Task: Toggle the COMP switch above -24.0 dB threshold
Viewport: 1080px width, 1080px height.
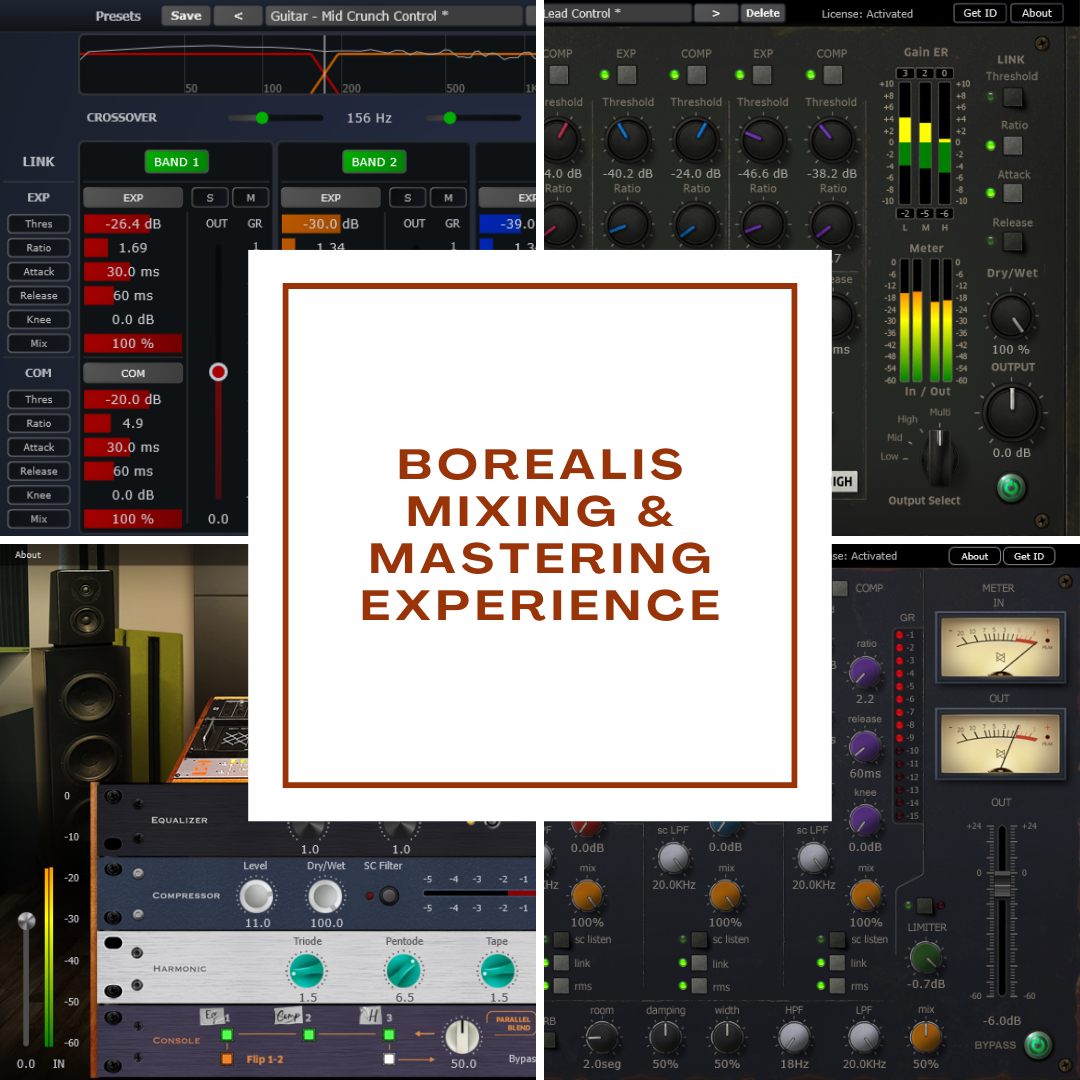Action: click(697, 74)
